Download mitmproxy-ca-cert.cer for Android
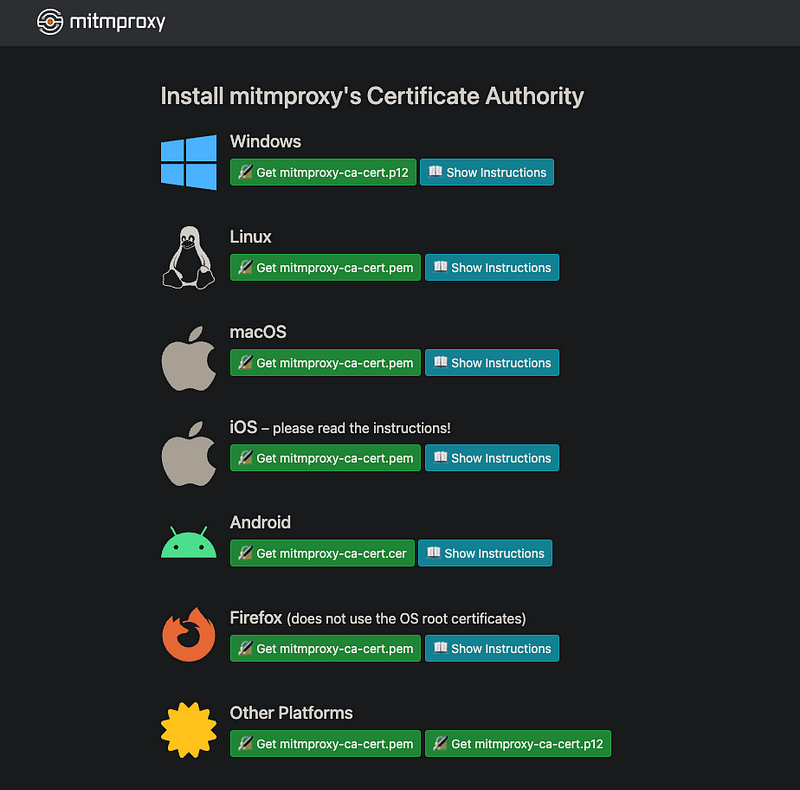The width and height of the screenshot is (800, 790). coord(322,553)
